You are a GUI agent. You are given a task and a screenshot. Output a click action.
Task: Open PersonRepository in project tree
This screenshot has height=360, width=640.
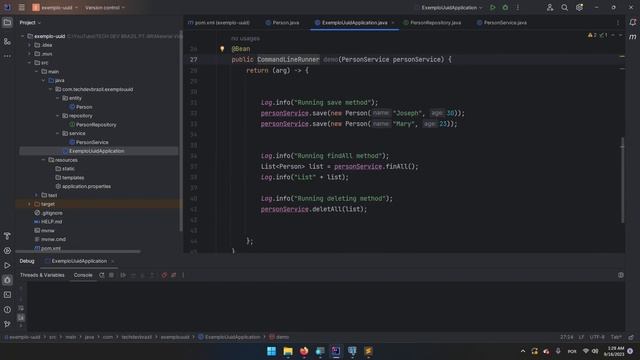93,124
